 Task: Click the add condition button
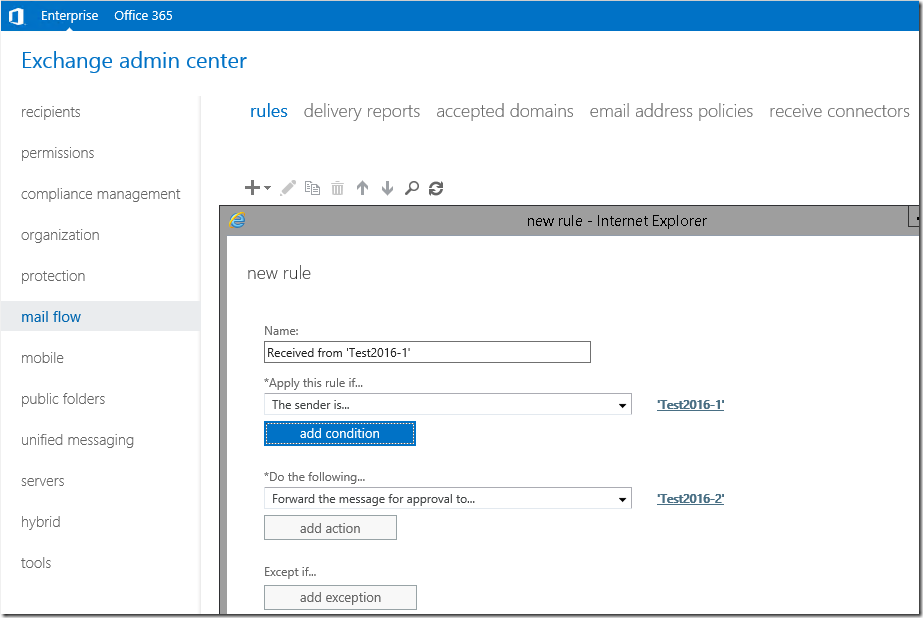tap(340, 434)
